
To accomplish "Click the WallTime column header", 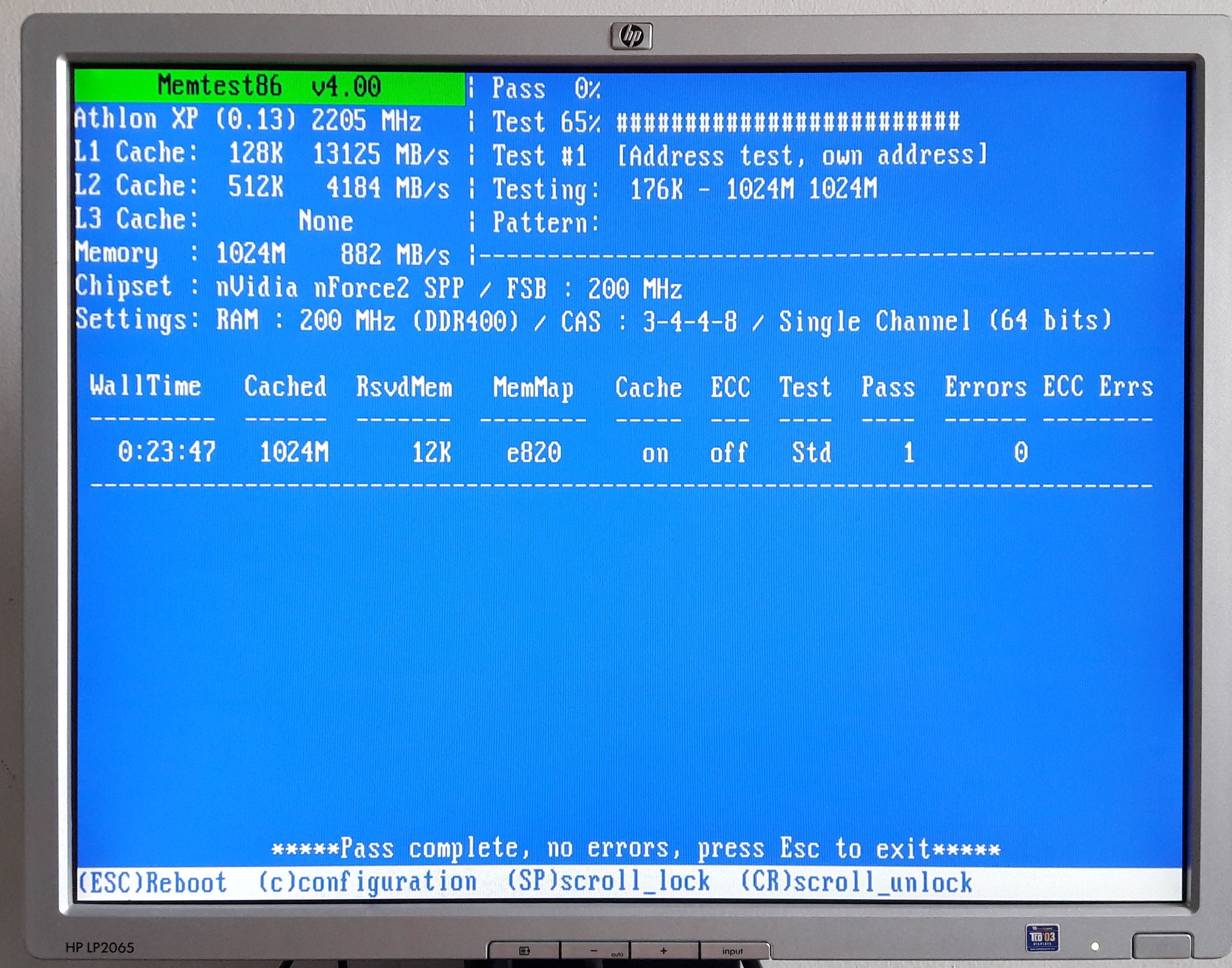I will click(x=146, y=386).
